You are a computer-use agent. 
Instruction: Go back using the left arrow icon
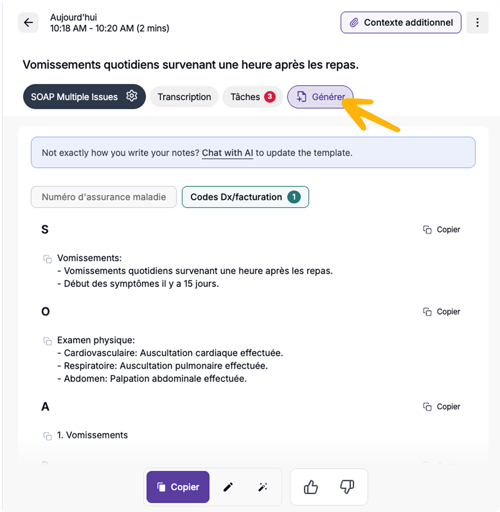(28, 23)
